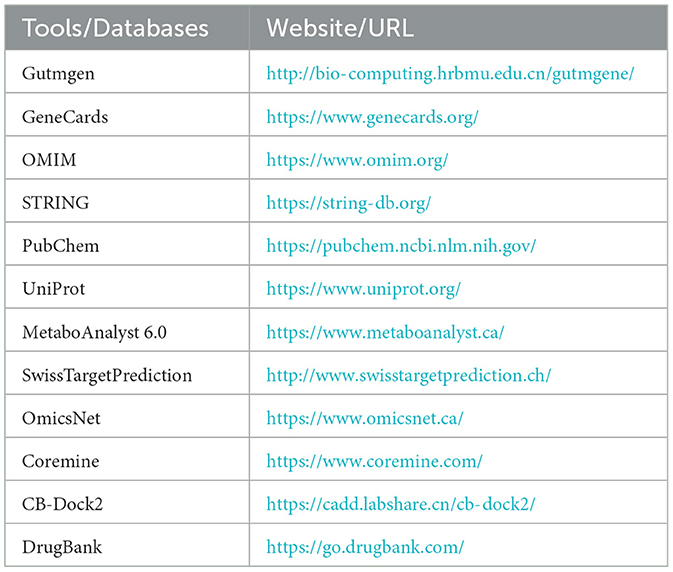Viewport: 673px width, 572px height.
Task: Open the PubChem ncbi.nlm.nih.gov link
Action: 401,246
